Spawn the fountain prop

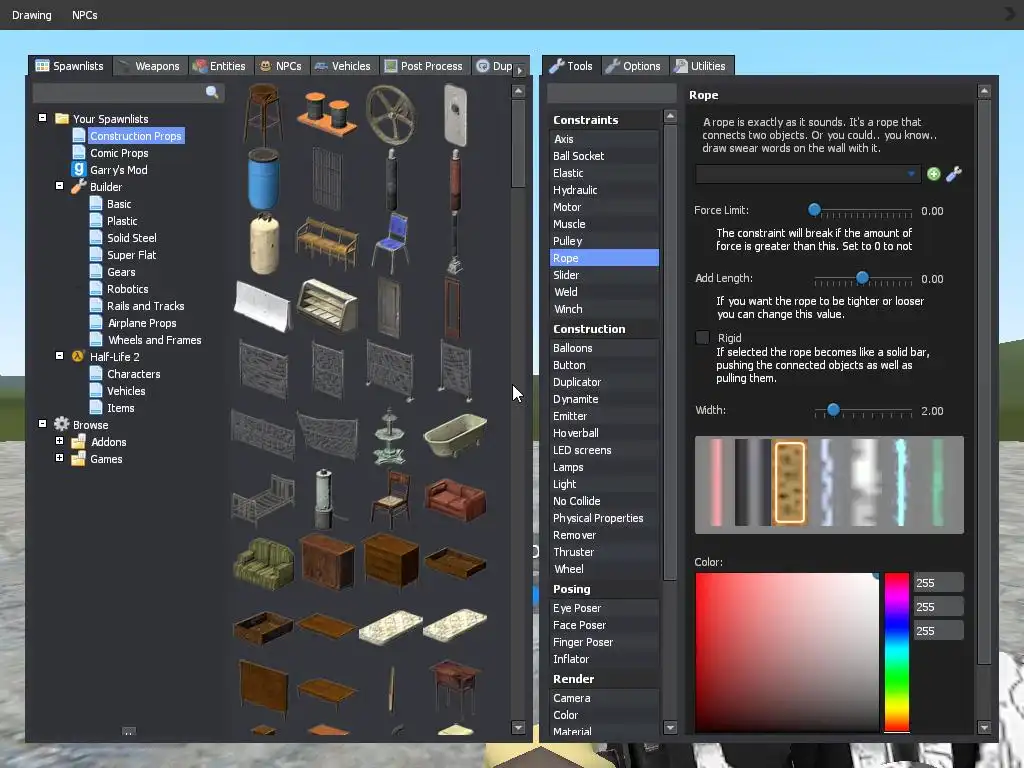390,436
